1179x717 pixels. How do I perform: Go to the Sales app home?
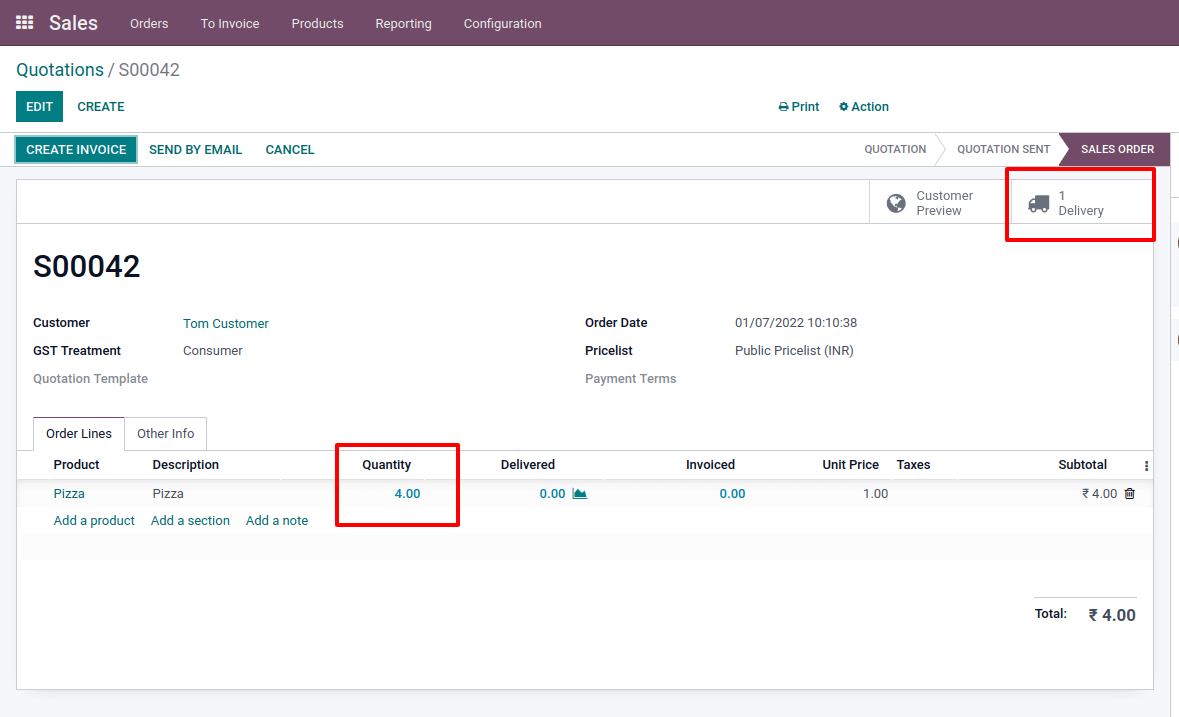pos(73,23)
